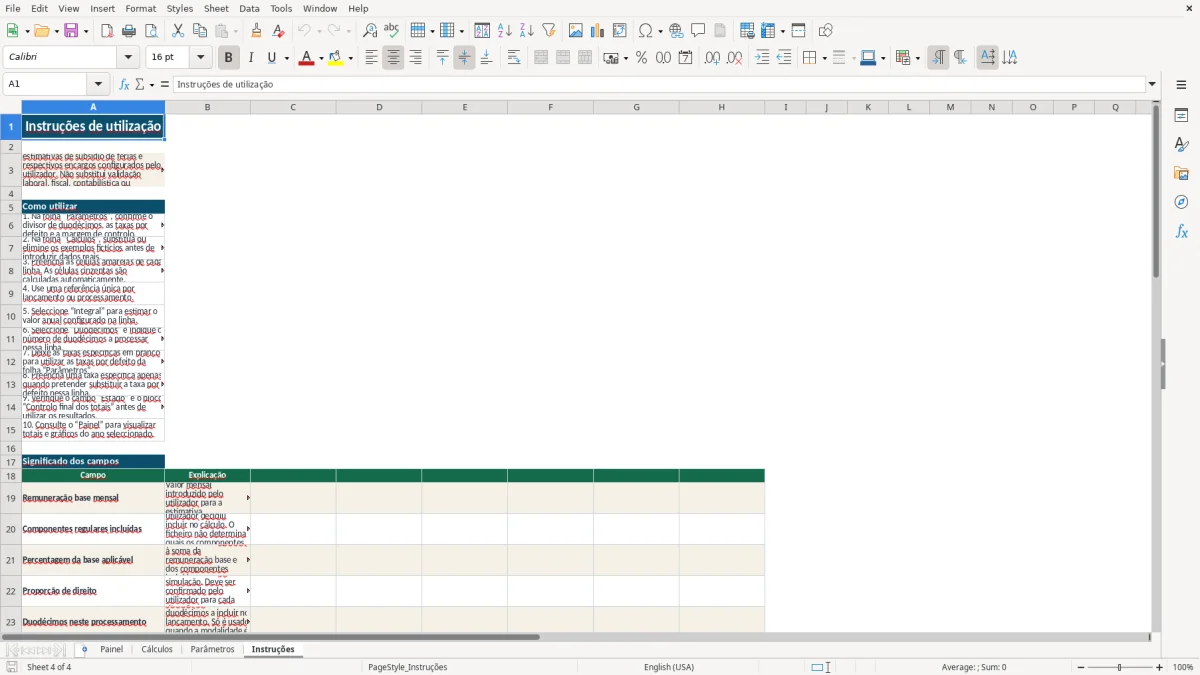
Task: Click Sort Descending icon
Action: point(527,31)
